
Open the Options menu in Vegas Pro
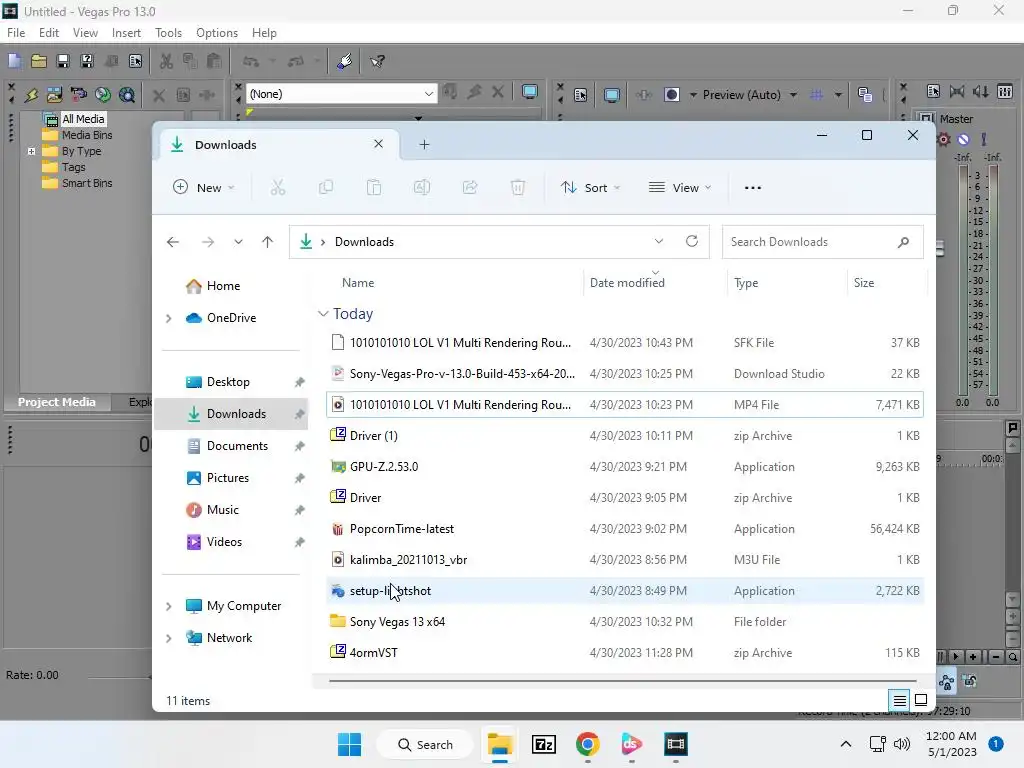click(217, 33)
